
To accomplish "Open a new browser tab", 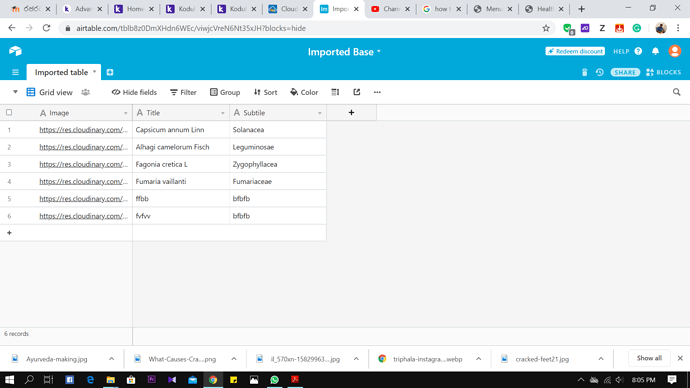I will pos(581,9).
